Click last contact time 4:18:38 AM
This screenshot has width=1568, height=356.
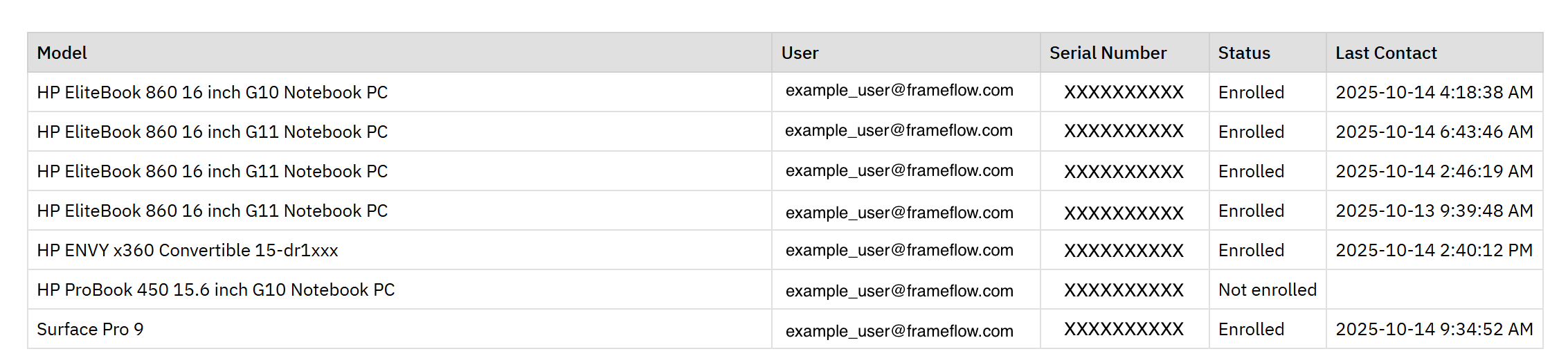(x=1434, y=92)
